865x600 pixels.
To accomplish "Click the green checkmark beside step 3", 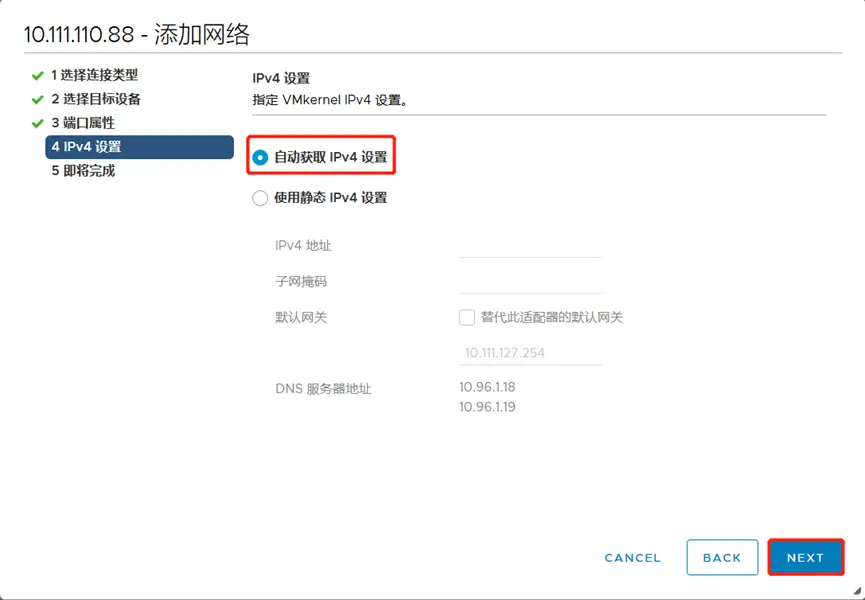I will point(38,124).
